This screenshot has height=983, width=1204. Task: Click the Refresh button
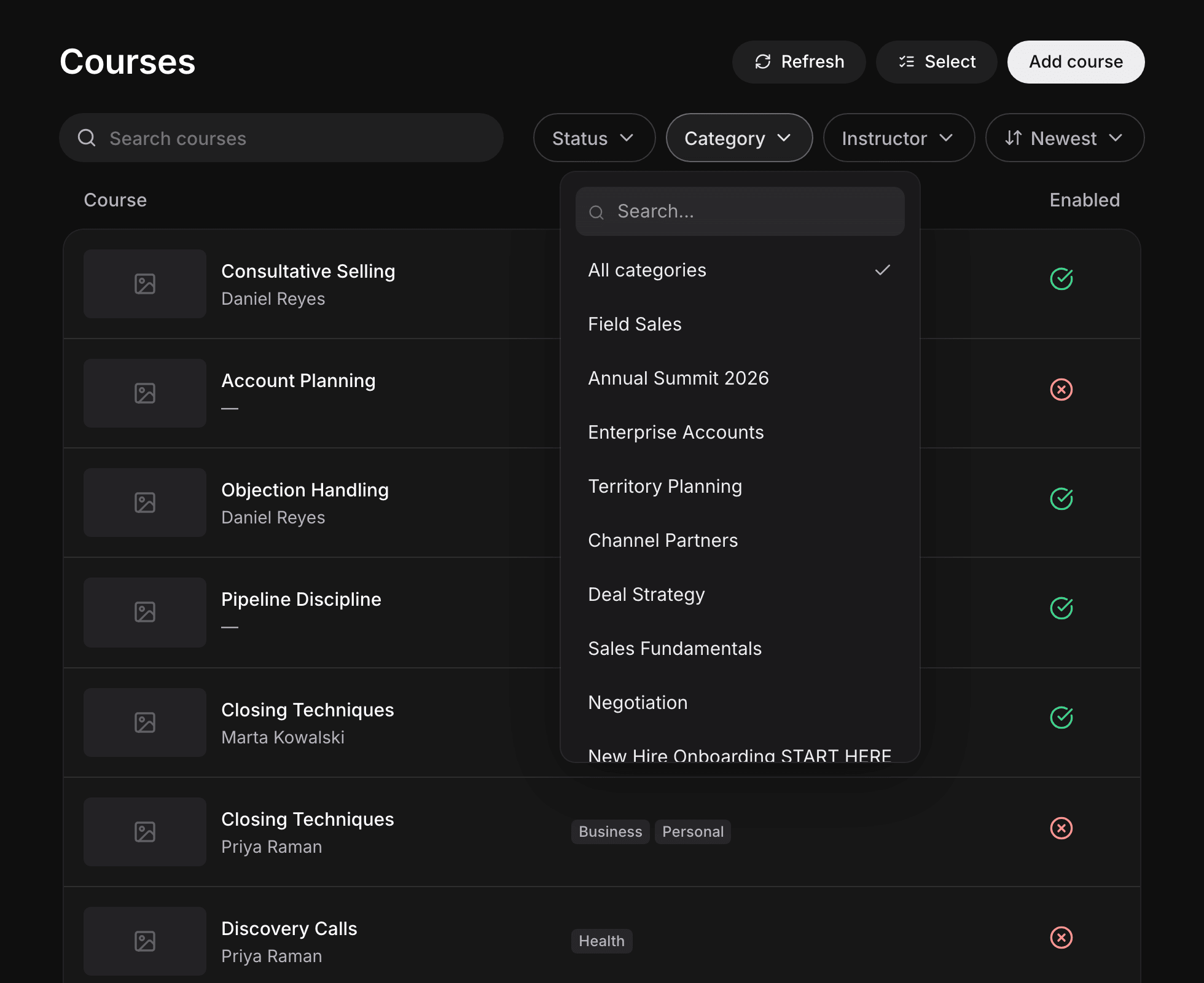[799, 62]
